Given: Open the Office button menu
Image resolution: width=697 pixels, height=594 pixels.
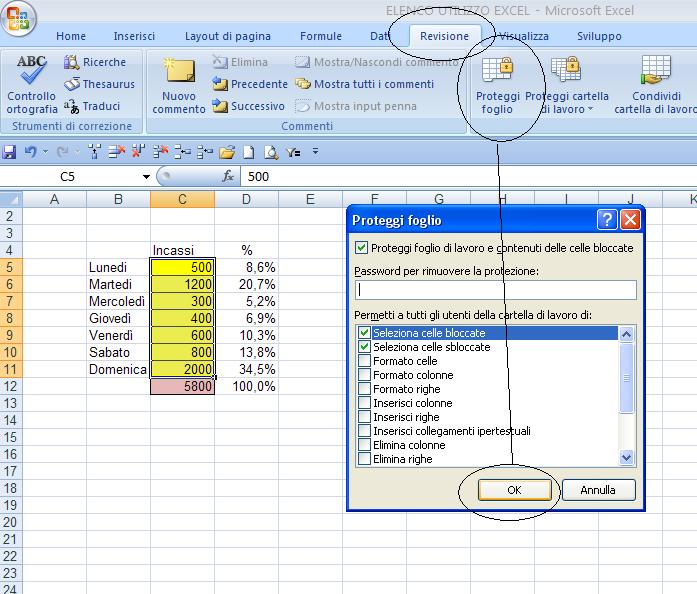Looking at the screenshot, I should coord(18,18).
